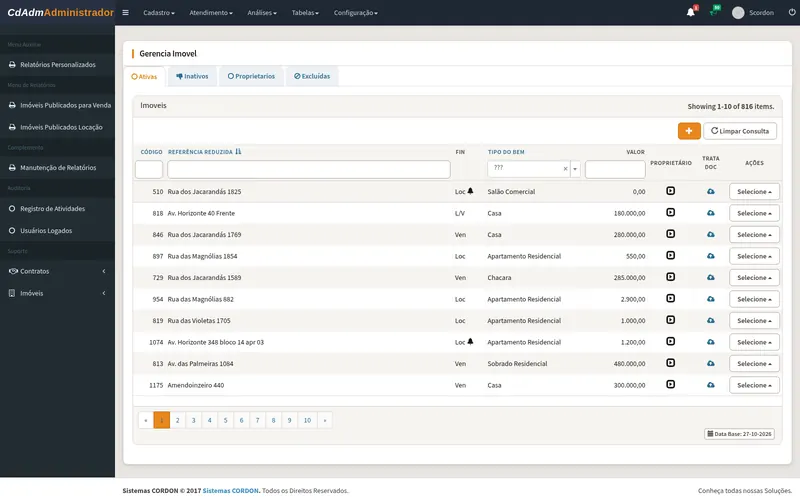The height and width of the screenshot is (500, 800).
Task: Click the Referência Reduzida filter input
Action: 309,169
